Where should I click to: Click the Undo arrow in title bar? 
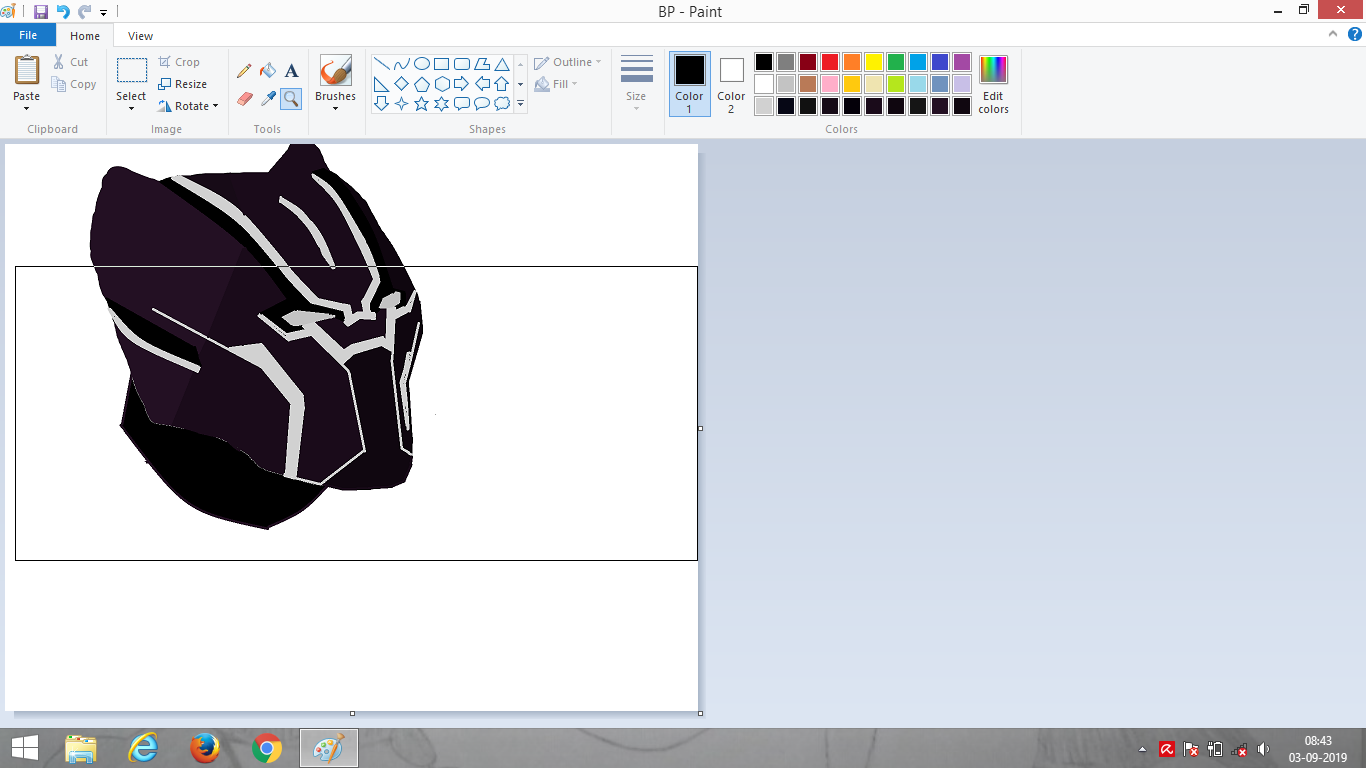pos(63,12)
